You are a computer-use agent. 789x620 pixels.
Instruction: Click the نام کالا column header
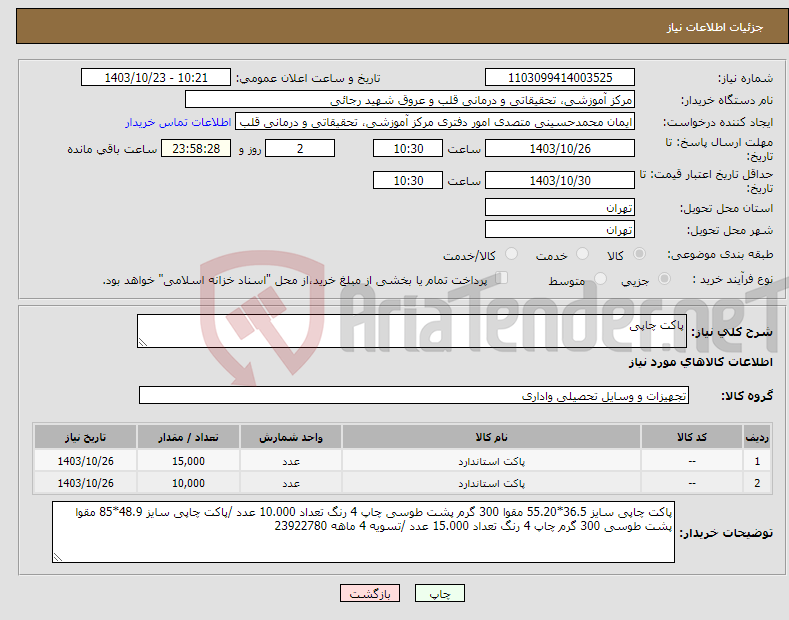491,437
